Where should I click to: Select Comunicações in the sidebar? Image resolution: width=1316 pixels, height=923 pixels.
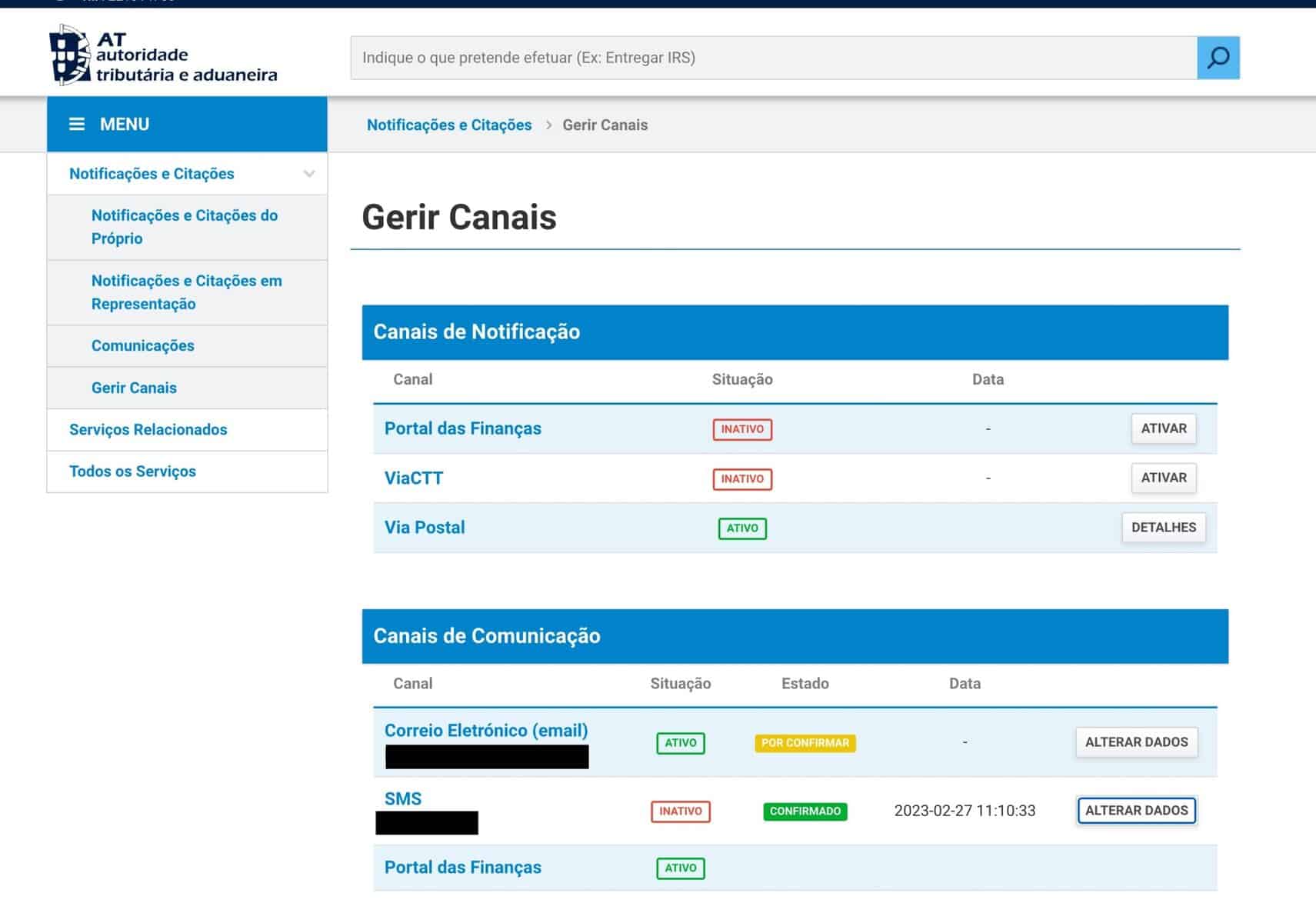click(x=142, y=346)
